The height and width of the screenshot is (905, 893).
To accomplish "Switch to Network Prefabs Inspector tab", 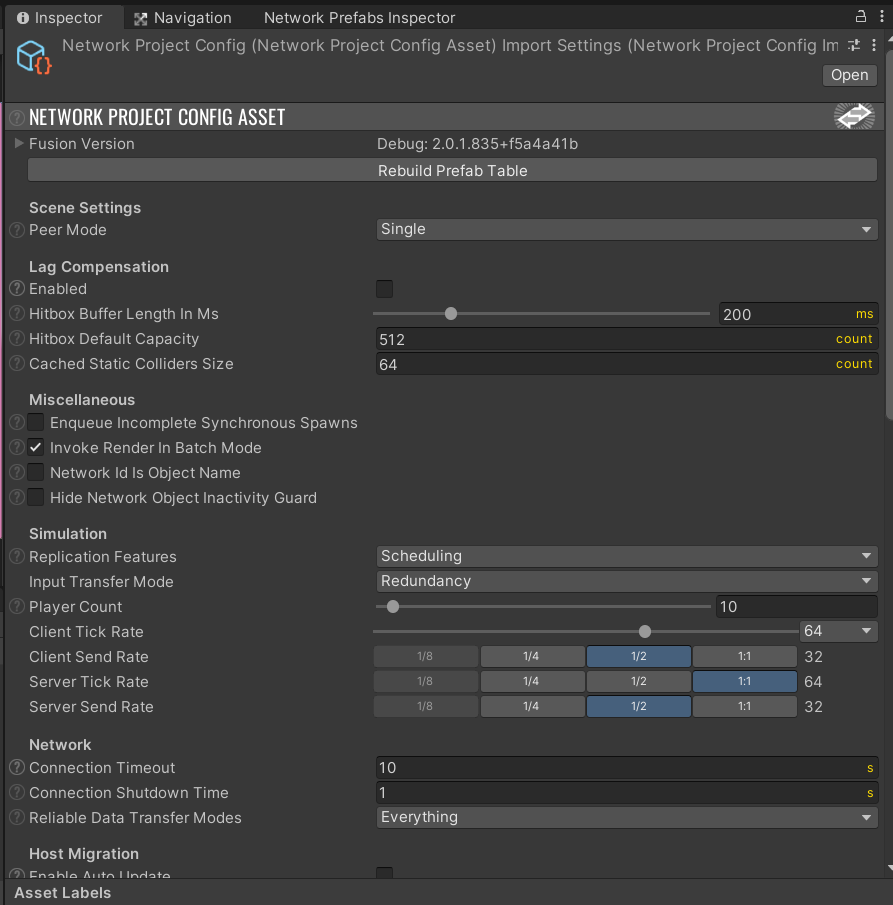I will pos(359,18).
